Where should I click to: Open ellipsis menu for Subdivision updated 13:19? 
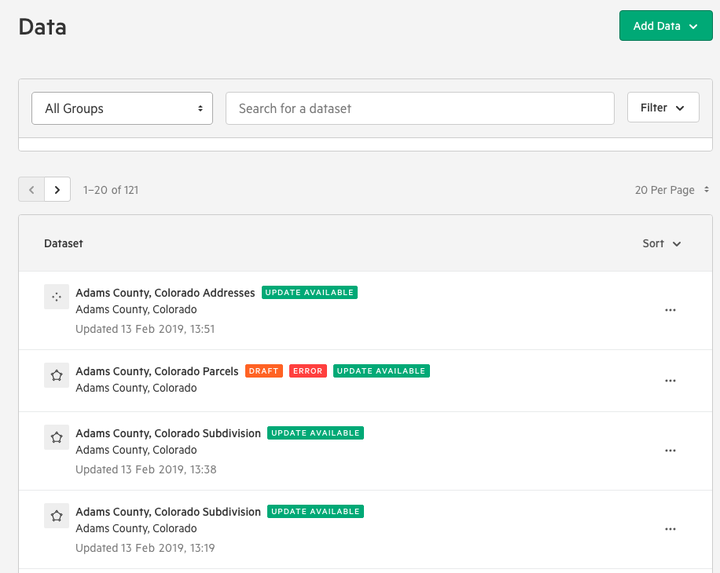point(670,529)
